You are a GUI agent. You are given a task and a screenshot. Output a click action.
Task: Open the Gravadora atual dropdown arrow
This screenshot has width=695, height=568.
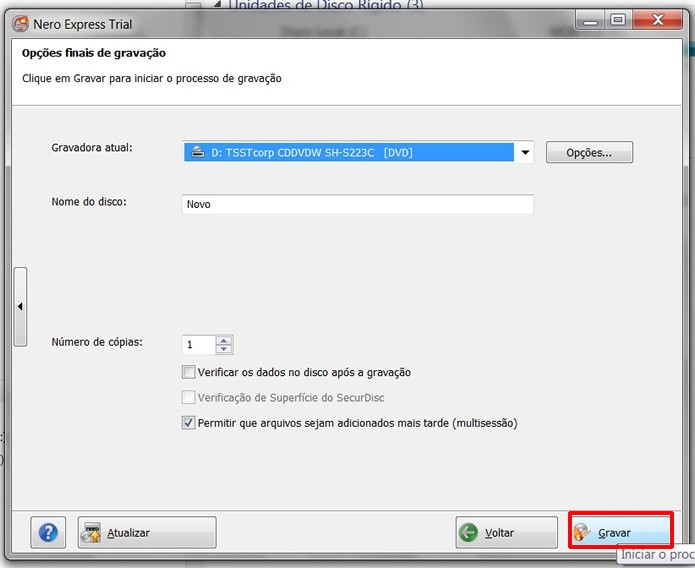pos(525,152)
